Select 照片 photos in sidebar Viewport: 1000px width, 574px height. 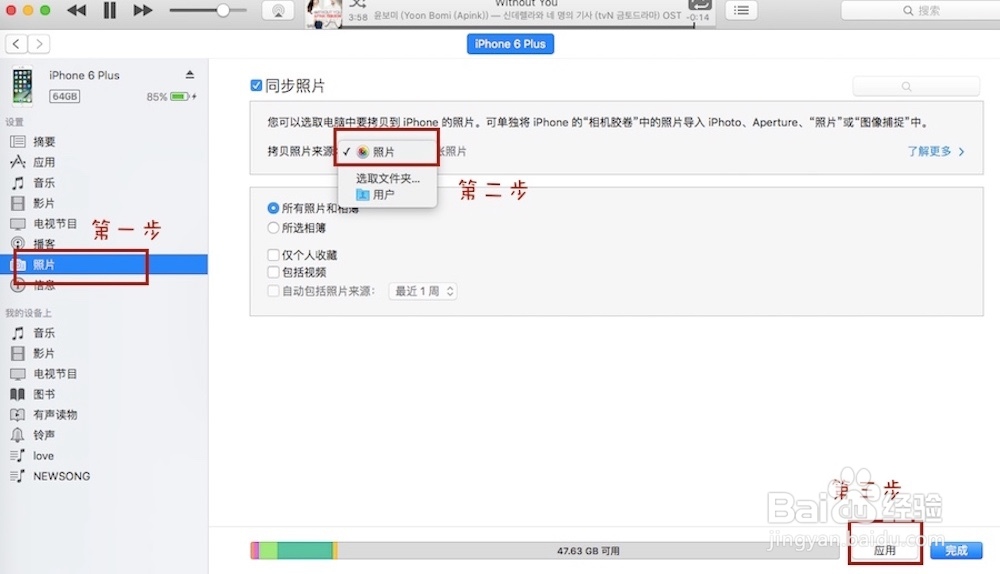(104, 265)
